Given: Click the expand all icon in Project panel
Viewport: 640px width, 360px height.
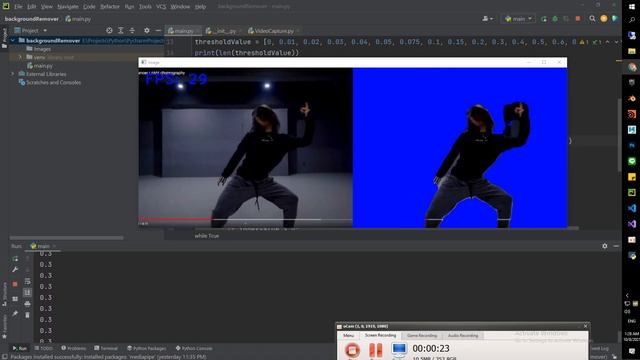Looking at the screenshot, I should [120, 31].
